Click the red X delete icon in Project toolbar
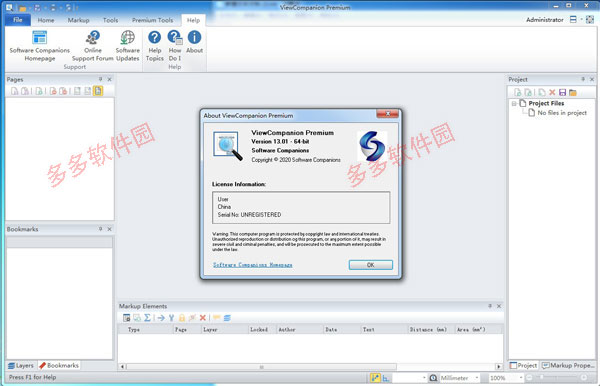This screenshot has height=386, width=600. pos(552,92)
